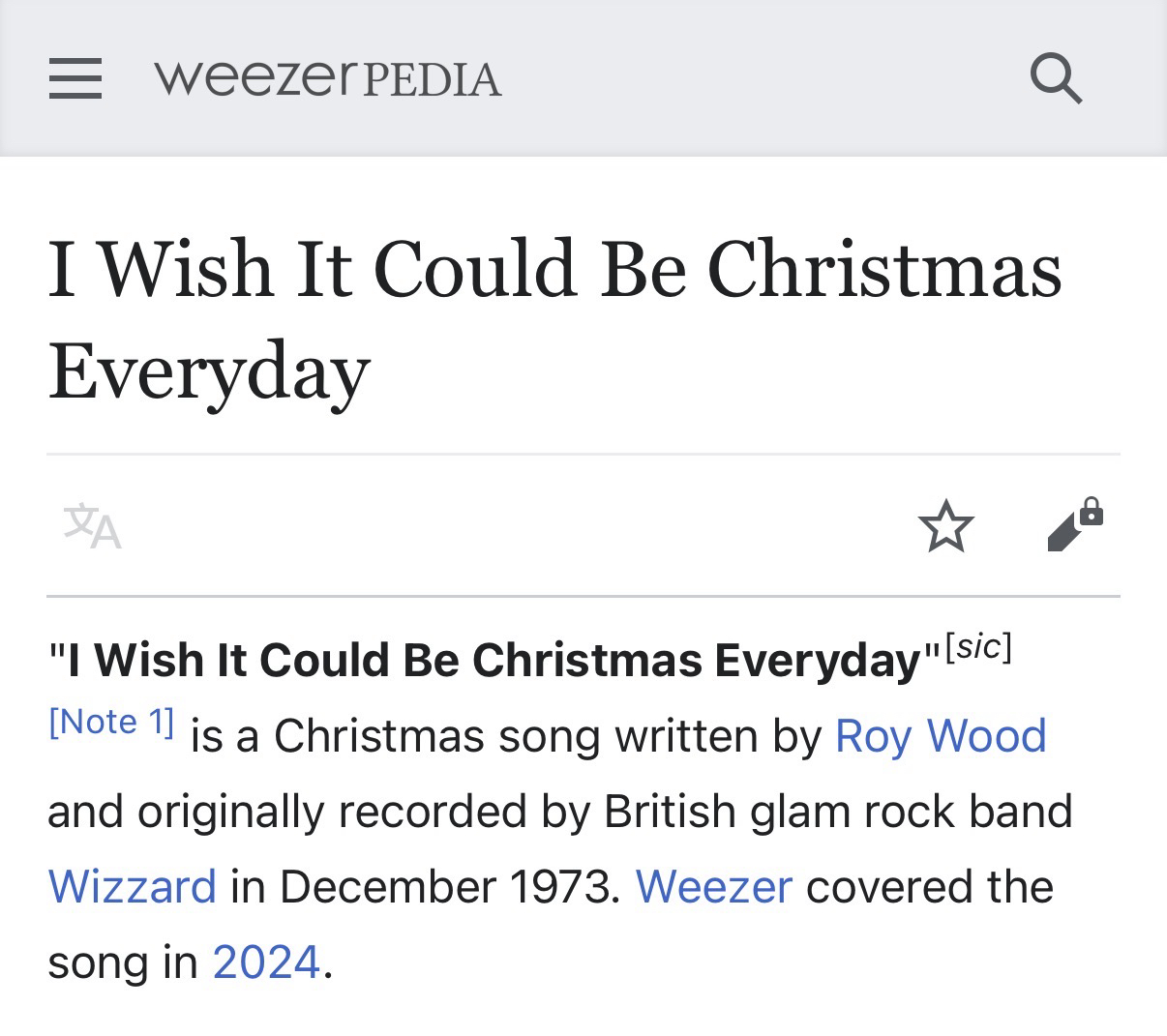Open the language selection icon
Image resolution: width=1167 pixels, height=1036 pixels.
[93, 525]
